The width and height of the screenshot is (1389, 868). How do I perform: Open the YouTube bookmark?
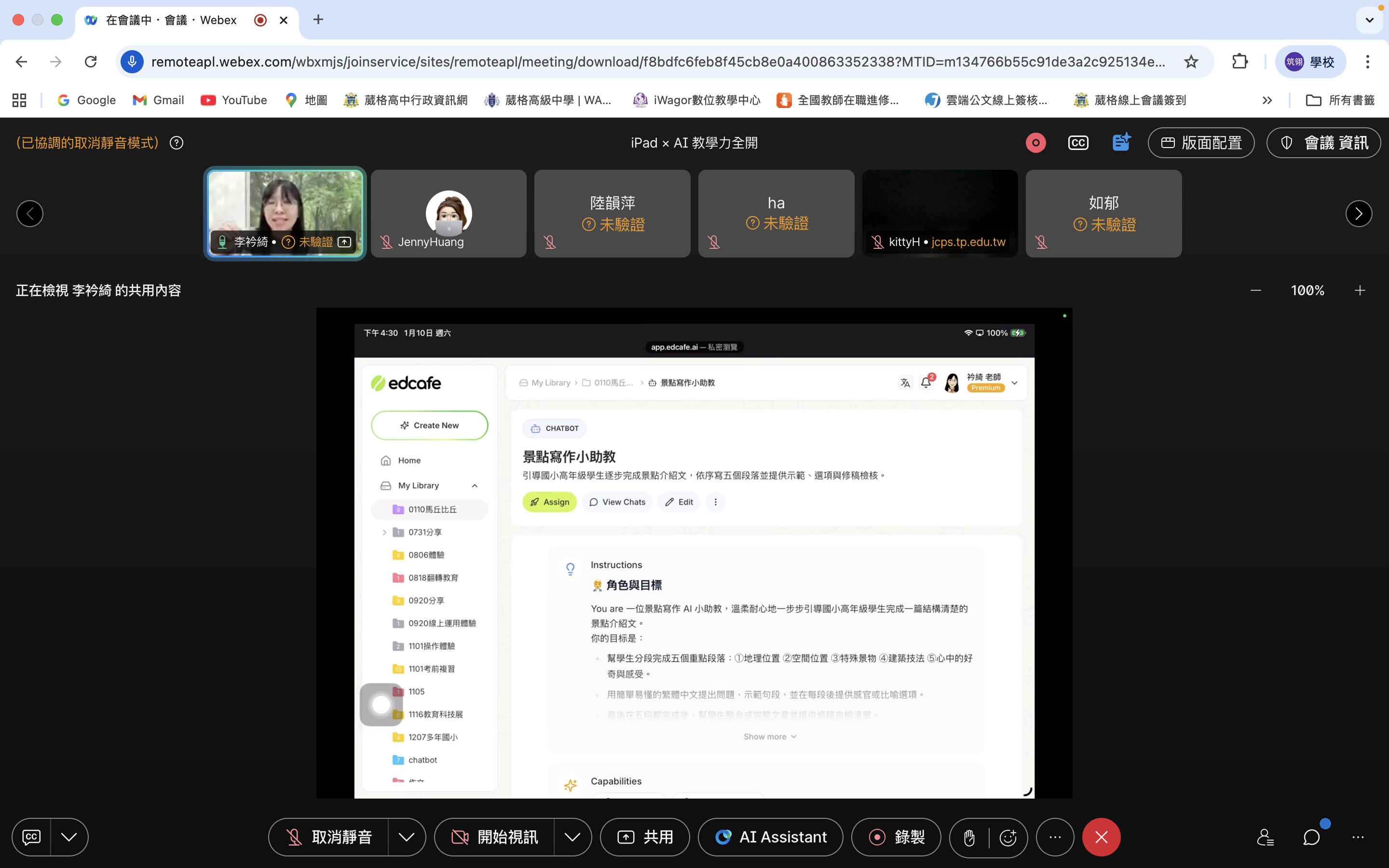click(x=233, y=100)
